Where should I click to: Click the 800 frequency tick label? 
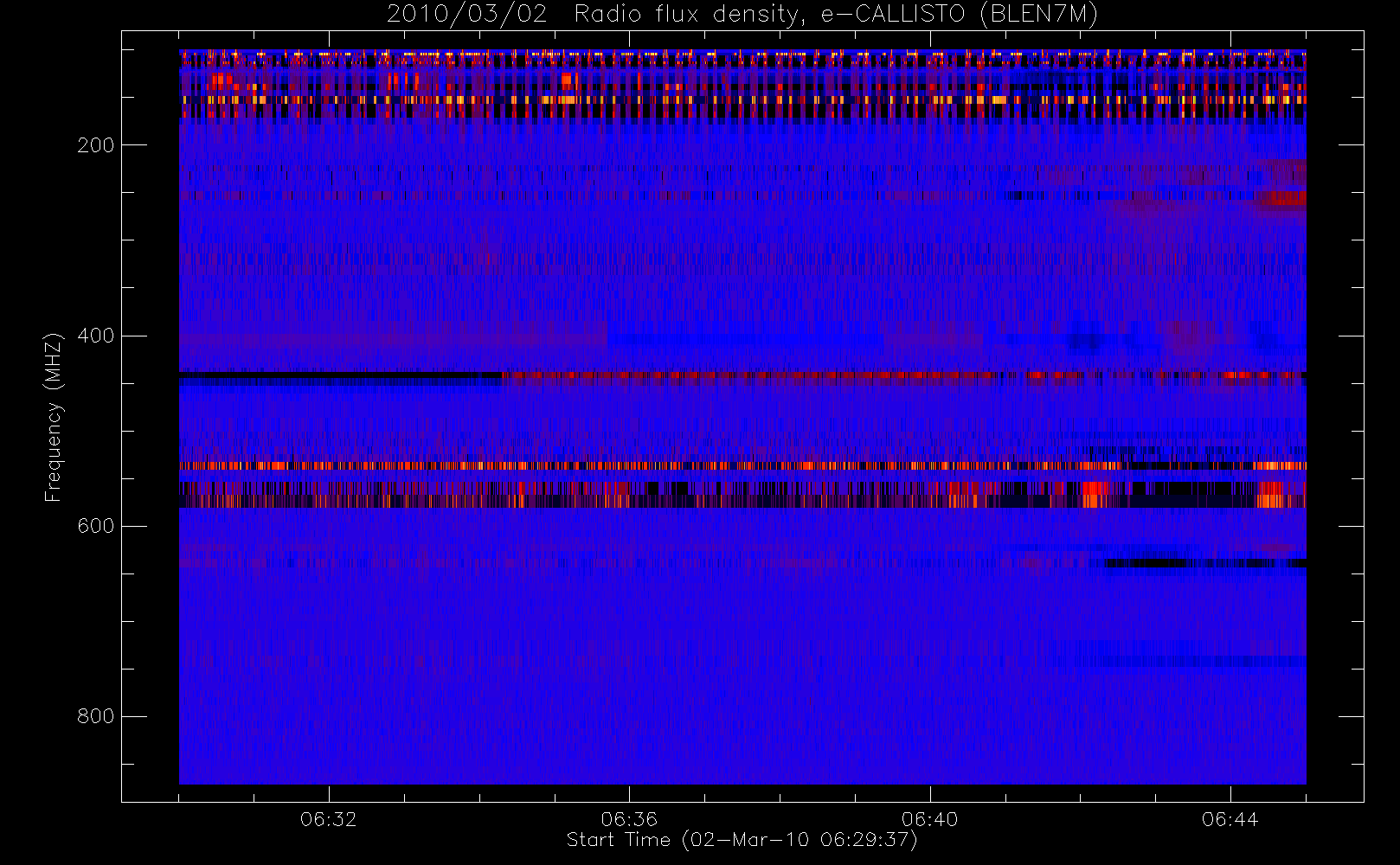pos(96,716)
